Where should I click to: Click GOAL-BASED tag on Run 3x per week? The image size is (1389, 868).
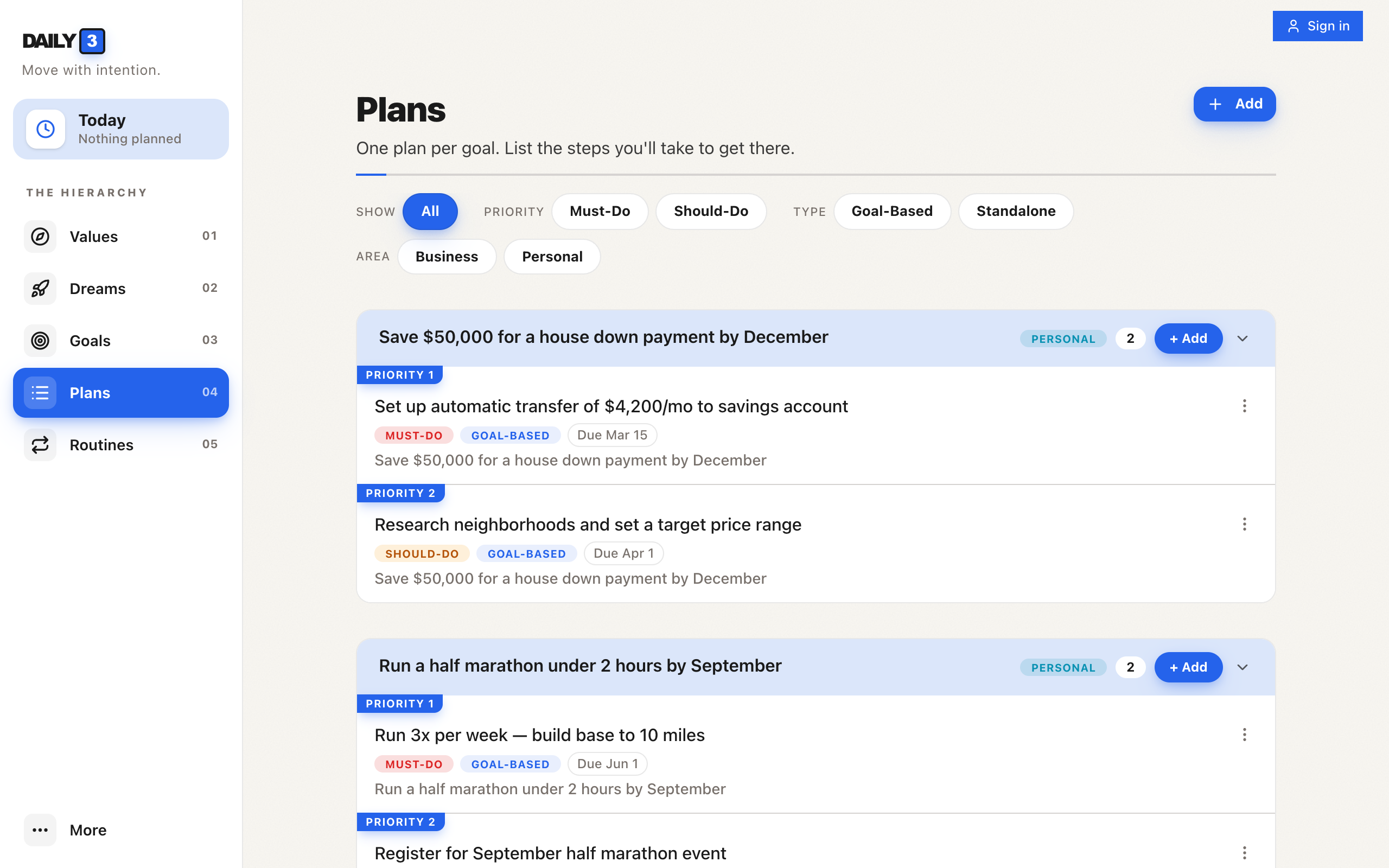click(510, 765)
